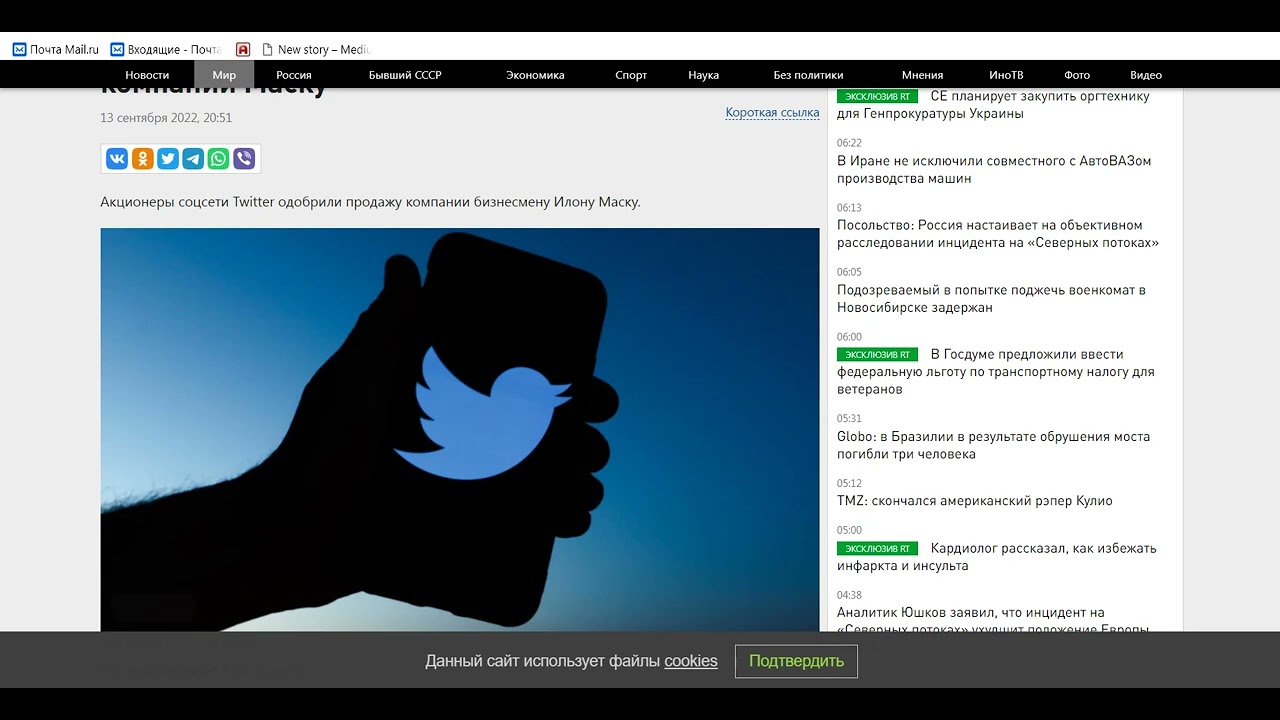Open Бывший СССР section

click(x=405, y=75)
